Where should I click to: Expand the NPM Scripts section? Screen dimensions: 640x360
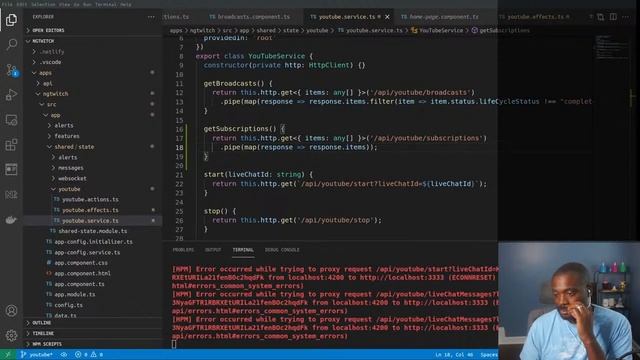pos(93,344)
